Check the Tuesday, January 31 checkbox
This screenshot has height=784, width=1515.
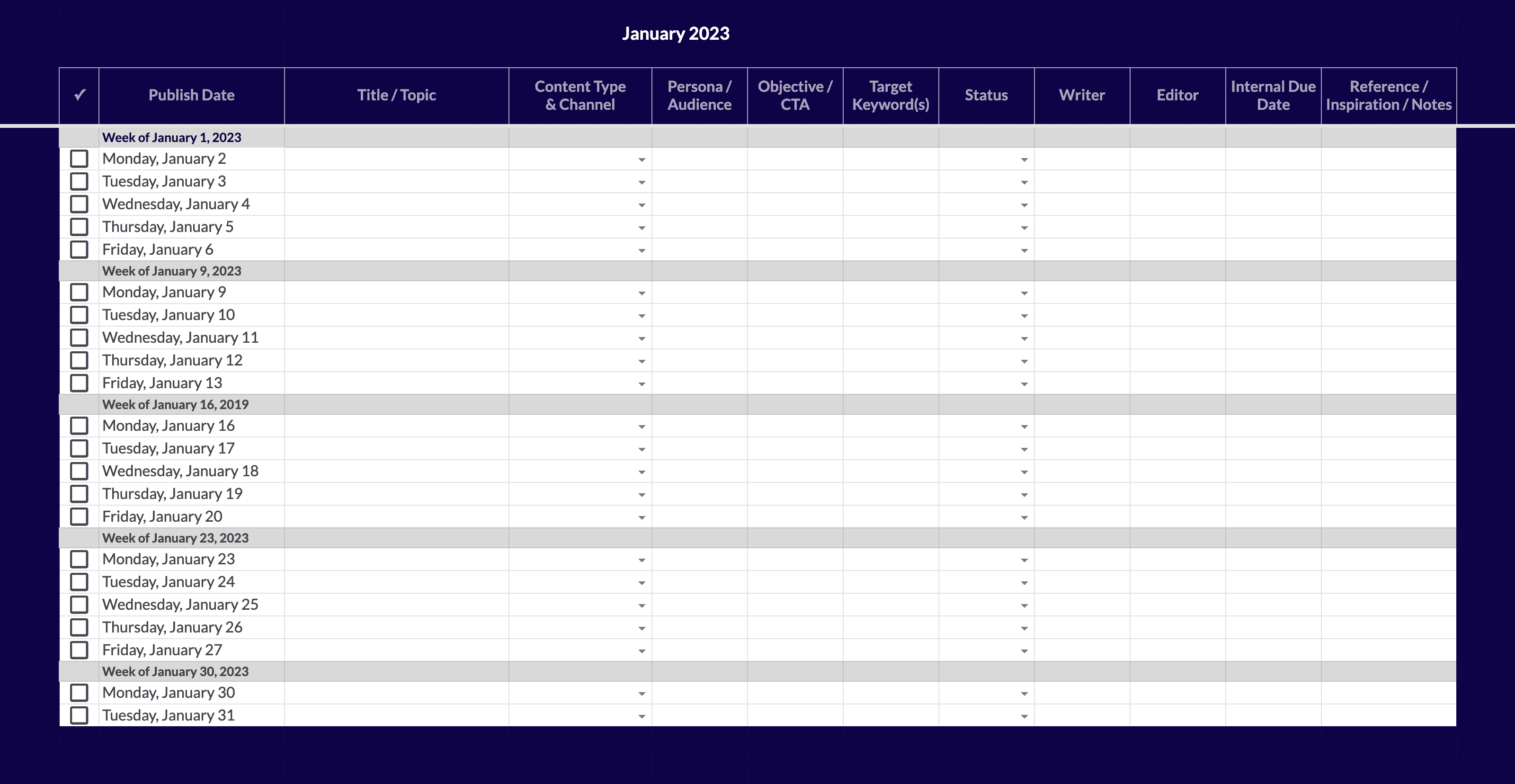coord(79,715)
